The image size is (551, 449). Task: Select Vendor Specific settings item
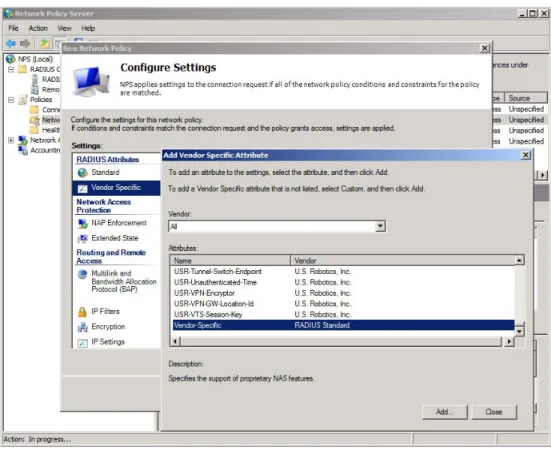(116, 188)
